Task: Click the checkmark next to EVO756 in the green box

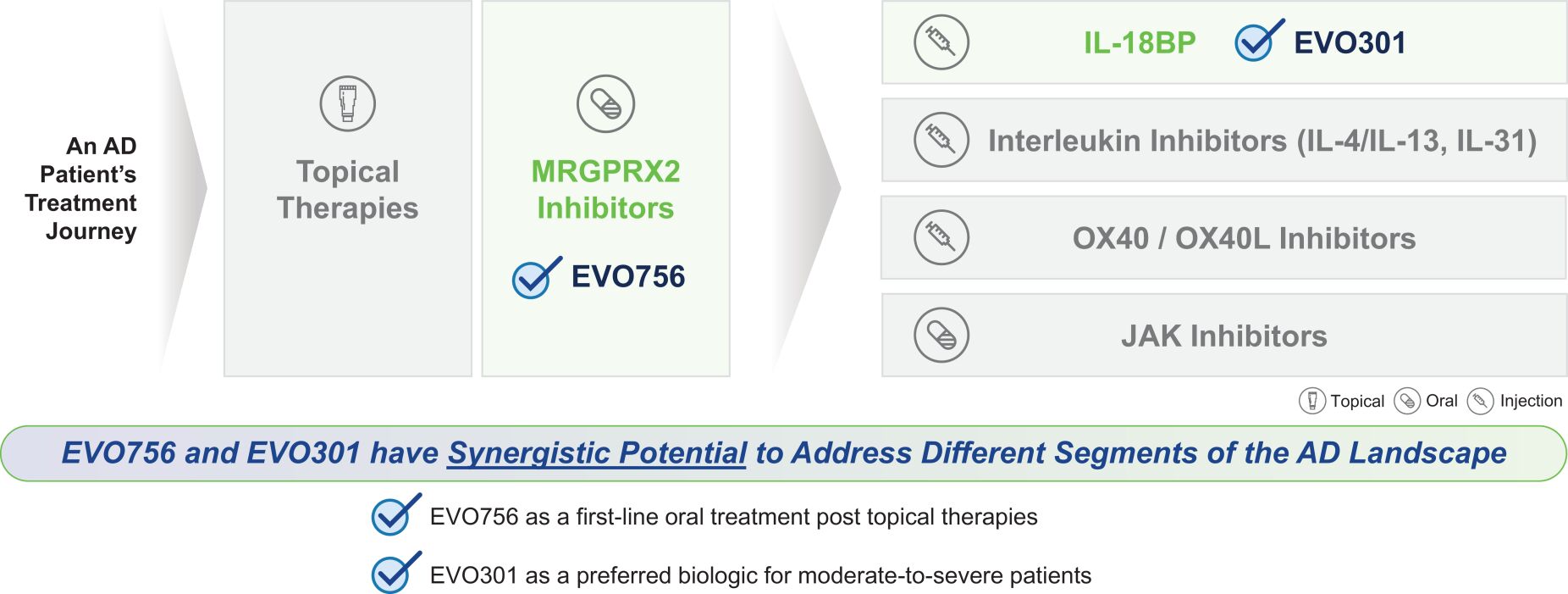Action: tap(534, 278)
